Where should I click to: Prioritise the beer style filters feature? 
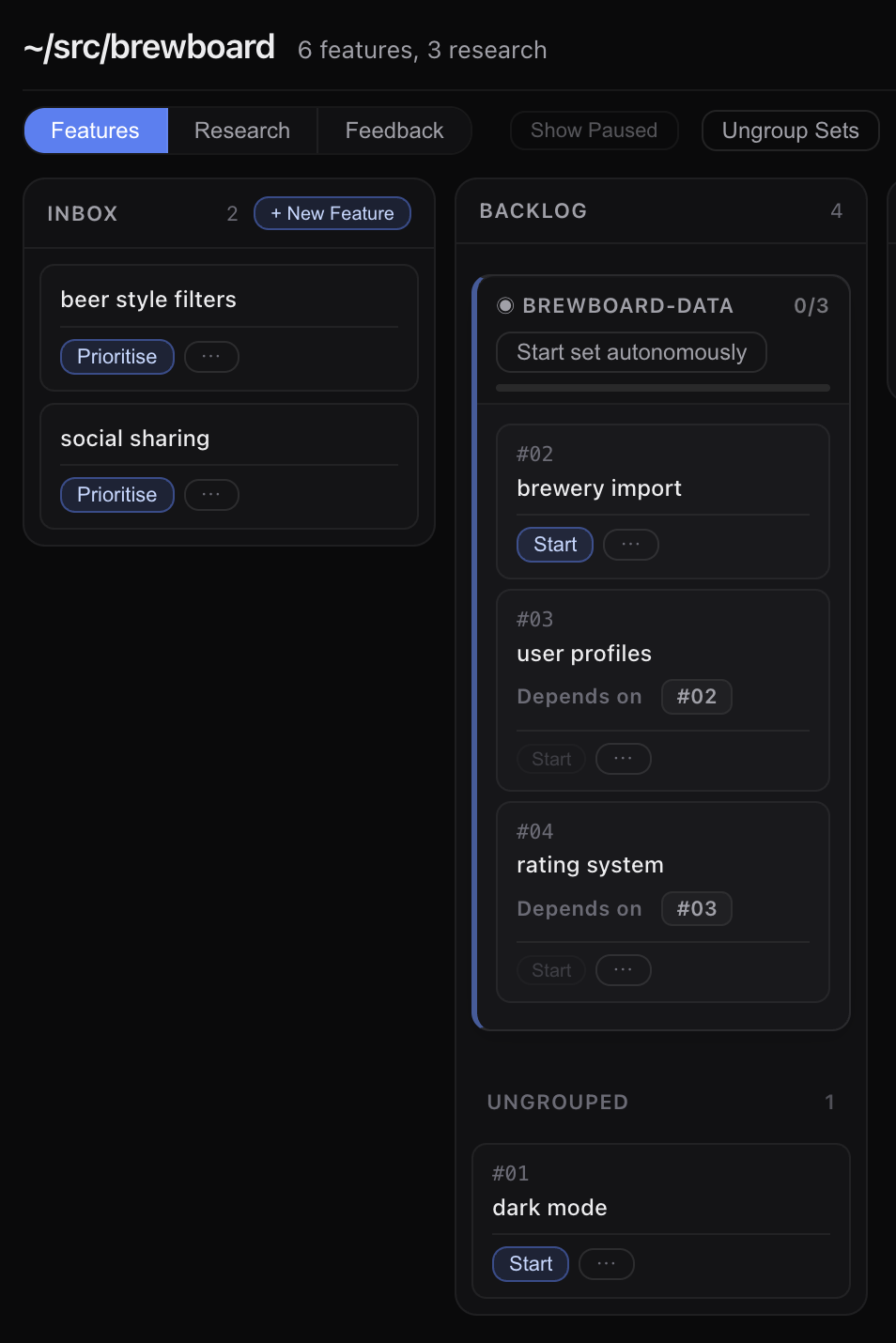[x=117, y=357]
